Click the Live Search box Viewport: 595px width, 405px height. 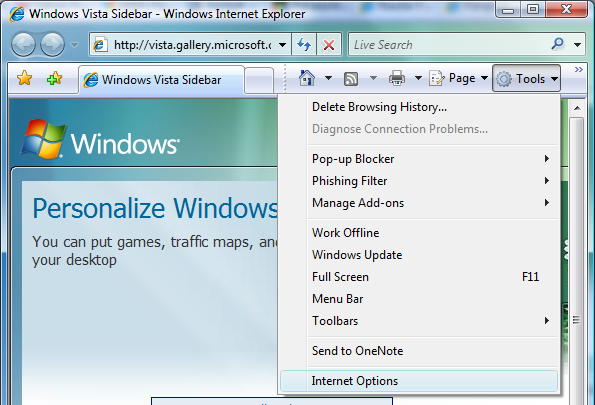pos(450,45)
